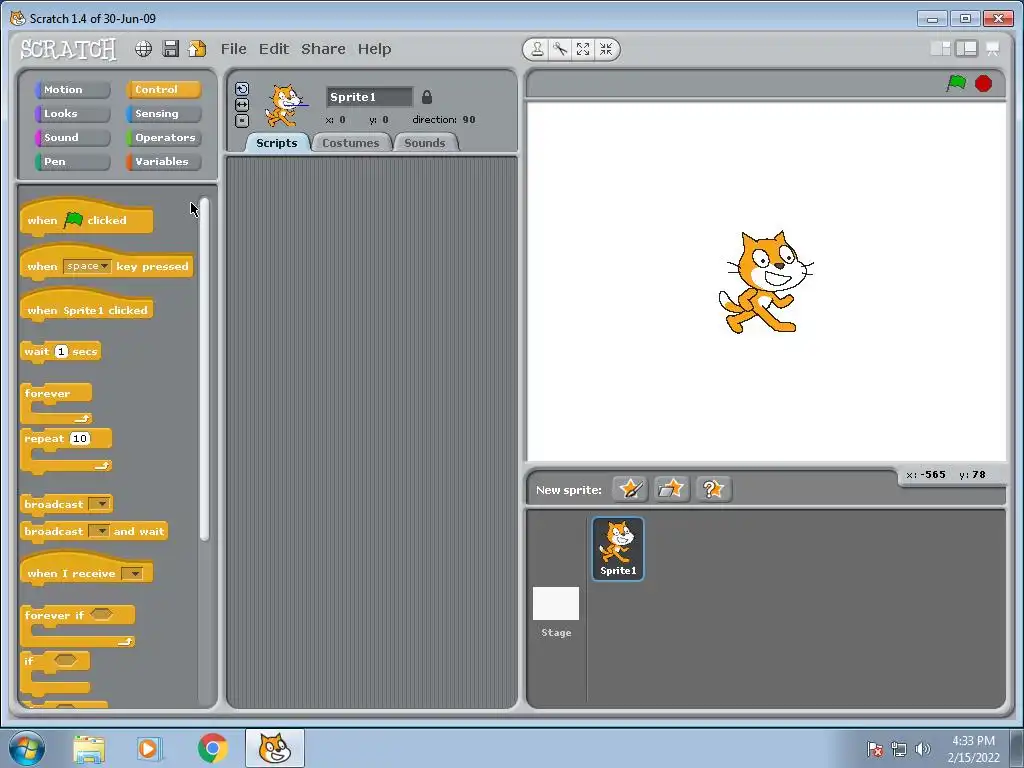Open the Action Center flag icon
Screen dimensions: 1024x768
(874, 749)
